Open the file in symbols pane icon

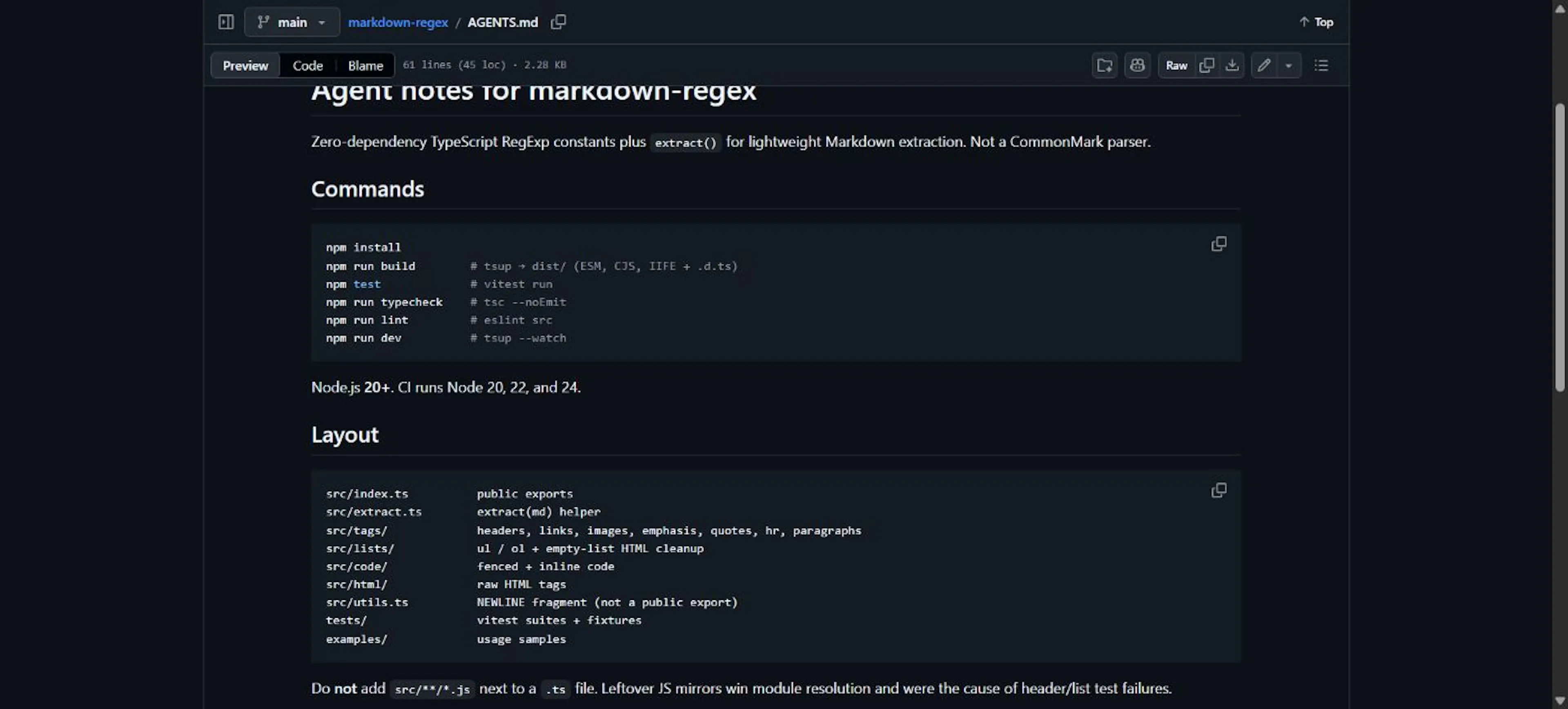point(1105,65)
